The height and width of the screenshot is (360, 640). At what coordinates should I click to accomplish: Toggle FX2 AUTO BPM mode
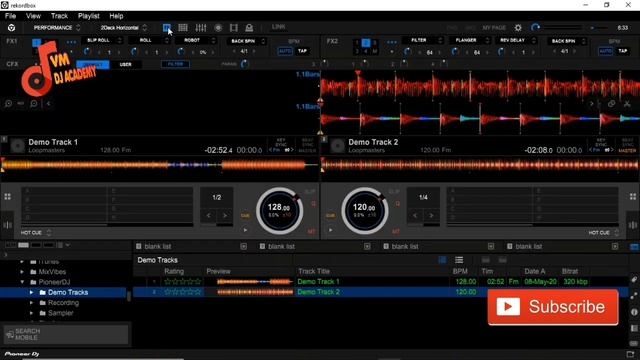(x=605, y=51)
